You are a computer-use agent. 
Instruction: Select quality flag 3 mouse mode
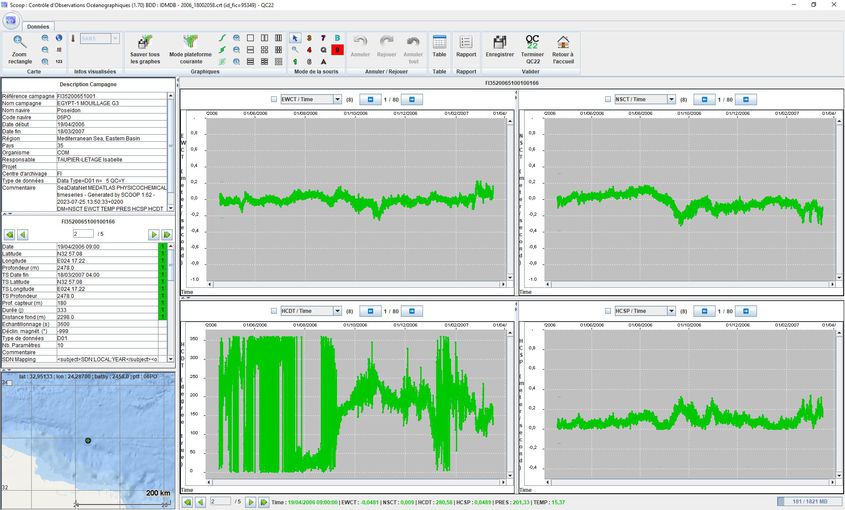[x=309, y=38]
